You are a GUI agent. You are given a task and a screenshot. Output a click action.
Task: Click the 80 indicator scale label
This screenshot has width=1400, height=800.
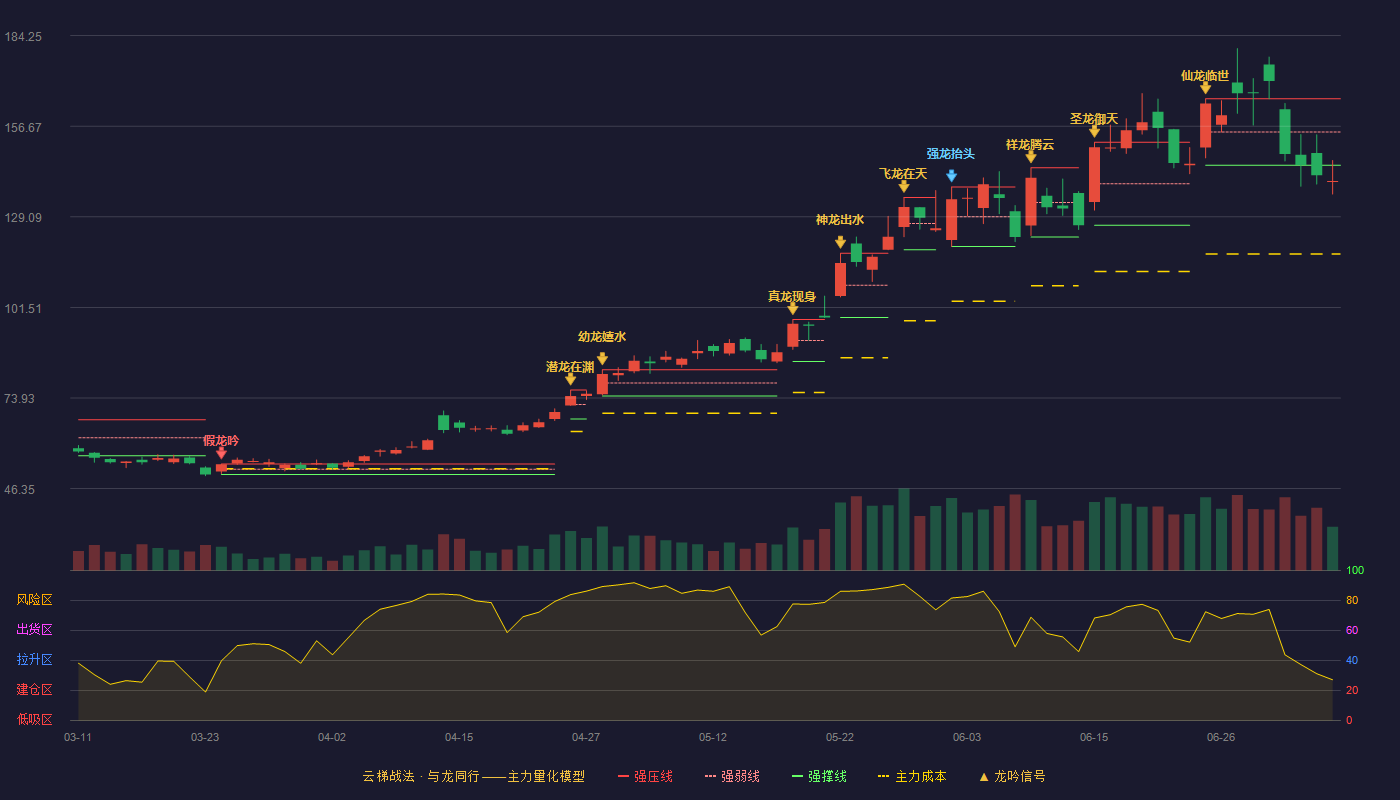[x=1352, y=600]
